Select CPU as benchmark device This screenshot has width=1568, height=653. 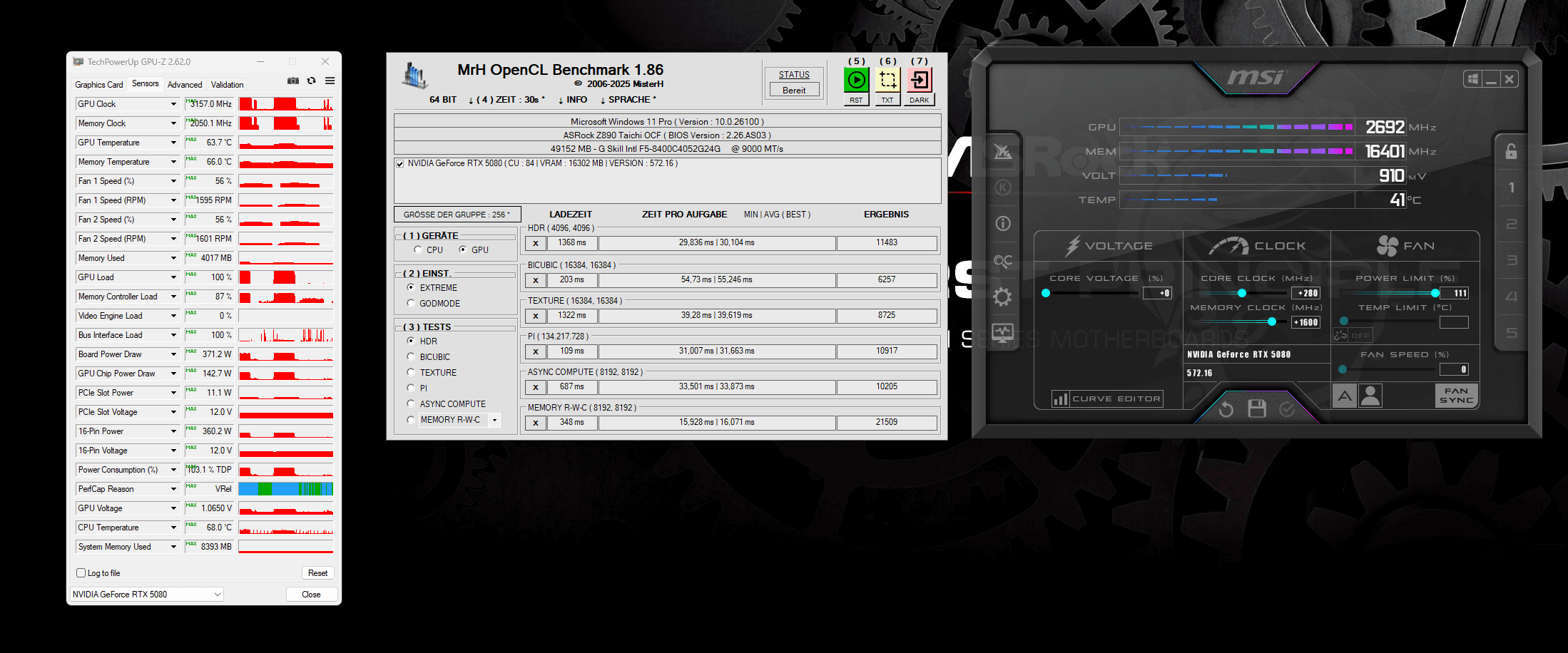pyautogui.click(x=418, y=250)
